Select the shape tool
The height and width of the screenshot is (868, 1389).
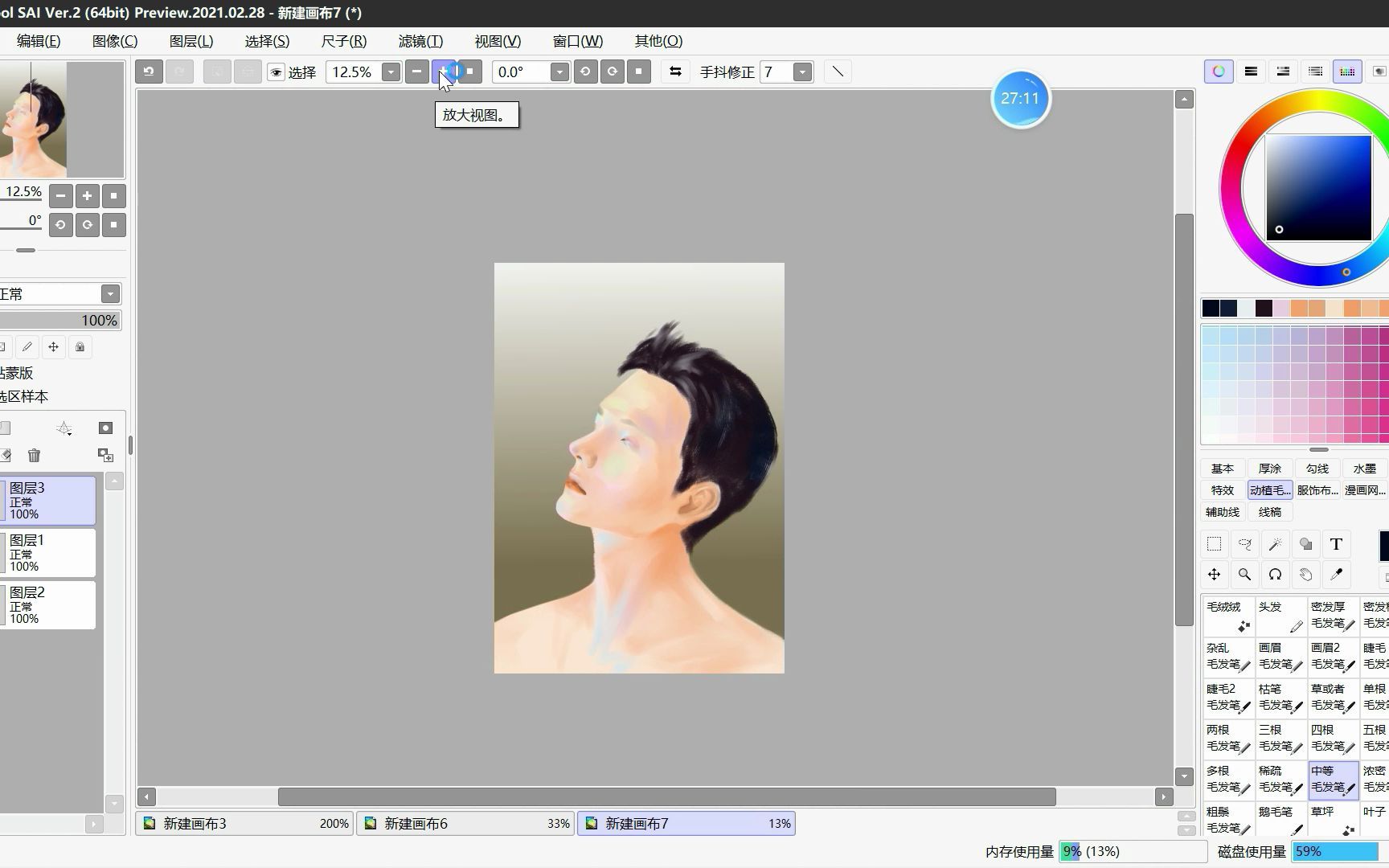1305,544
